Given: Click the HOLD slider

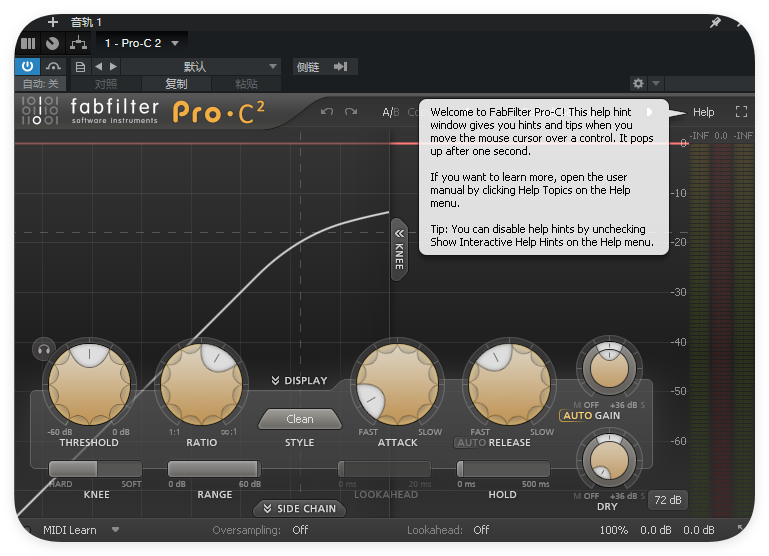Looking at the screenshot, I should pyautogui.click(x=503, y=469).
